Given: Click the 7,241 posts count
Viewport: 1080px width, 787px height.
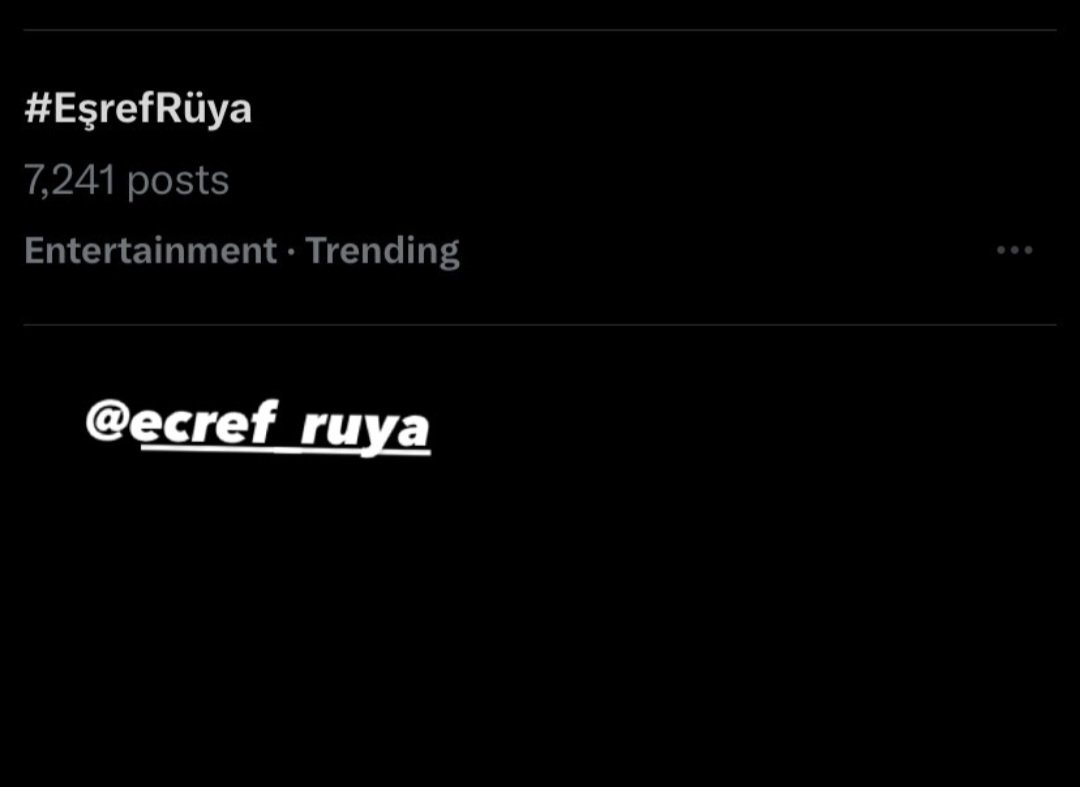Looking at the screenshot, I should tap(127, 180).
